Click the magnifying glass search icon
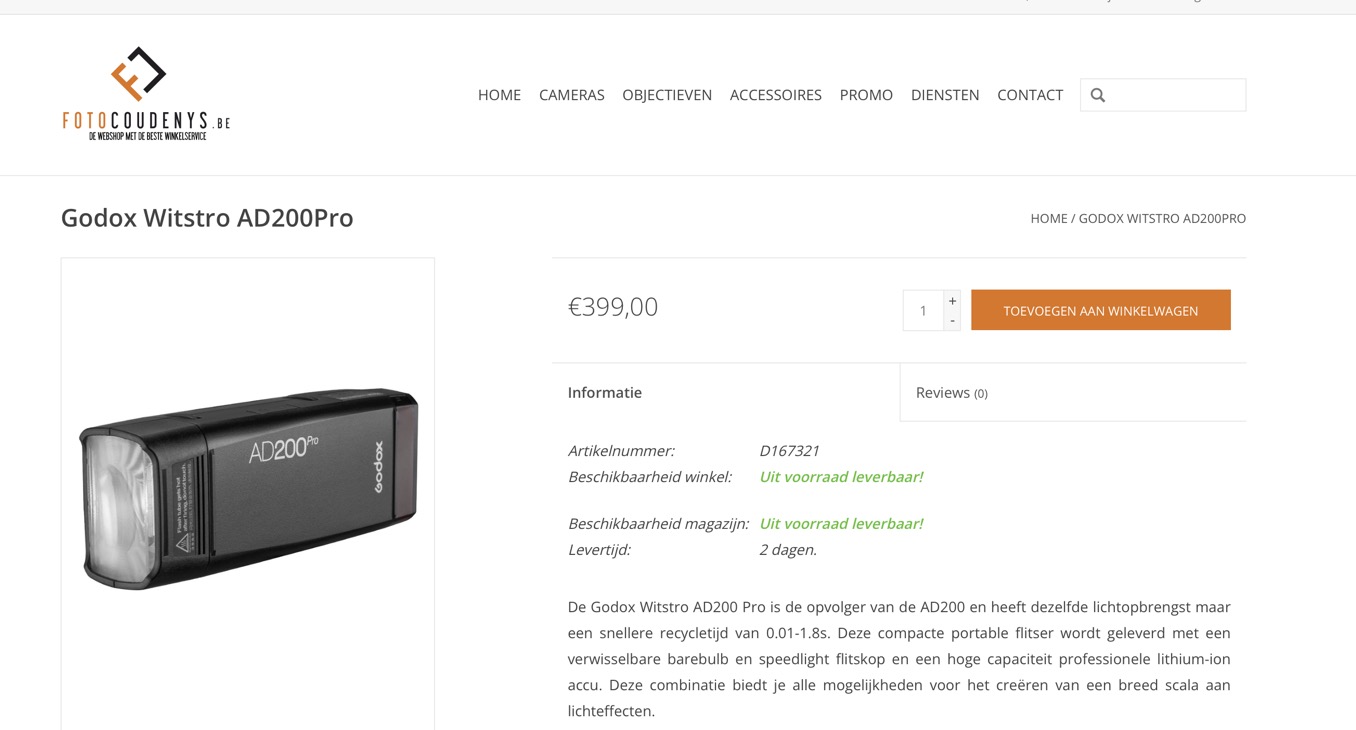Viewport: 1356px width, 730px height. coord(1098,95)
